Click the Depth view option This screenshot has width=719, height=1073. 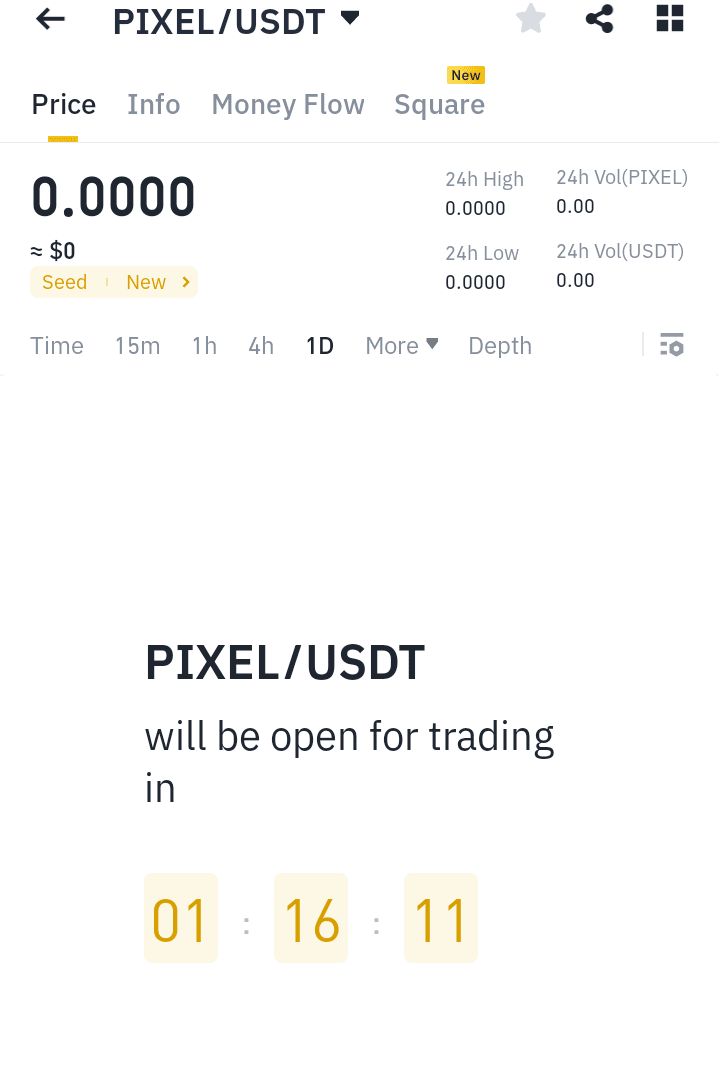click(x=499, y=345)
